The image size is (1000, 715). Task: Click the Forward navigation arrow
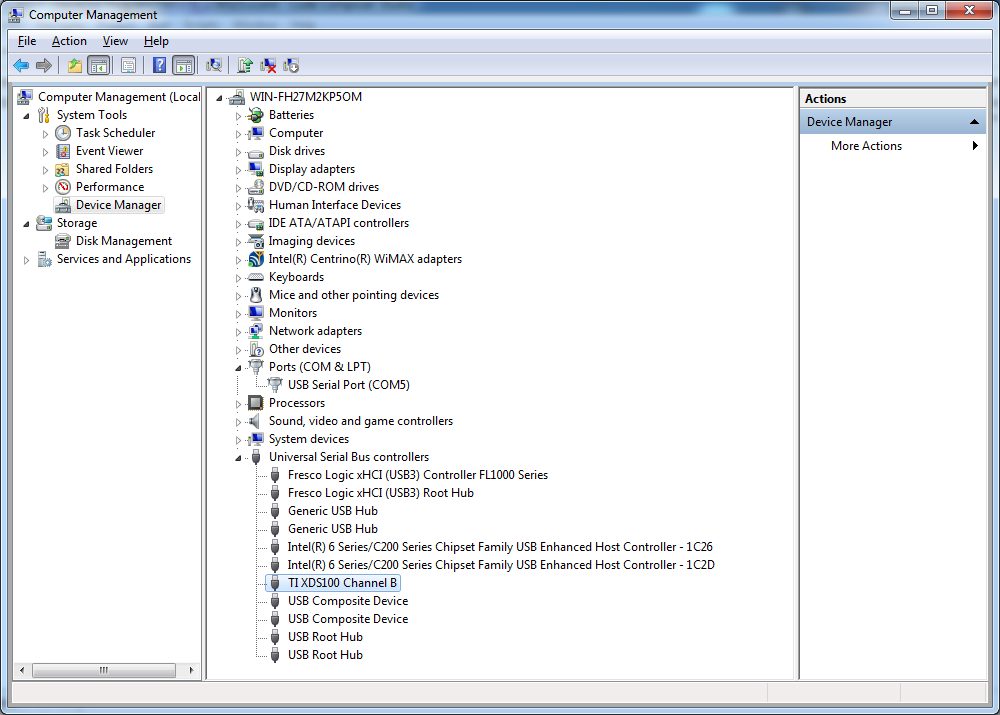tap(44, 65)
